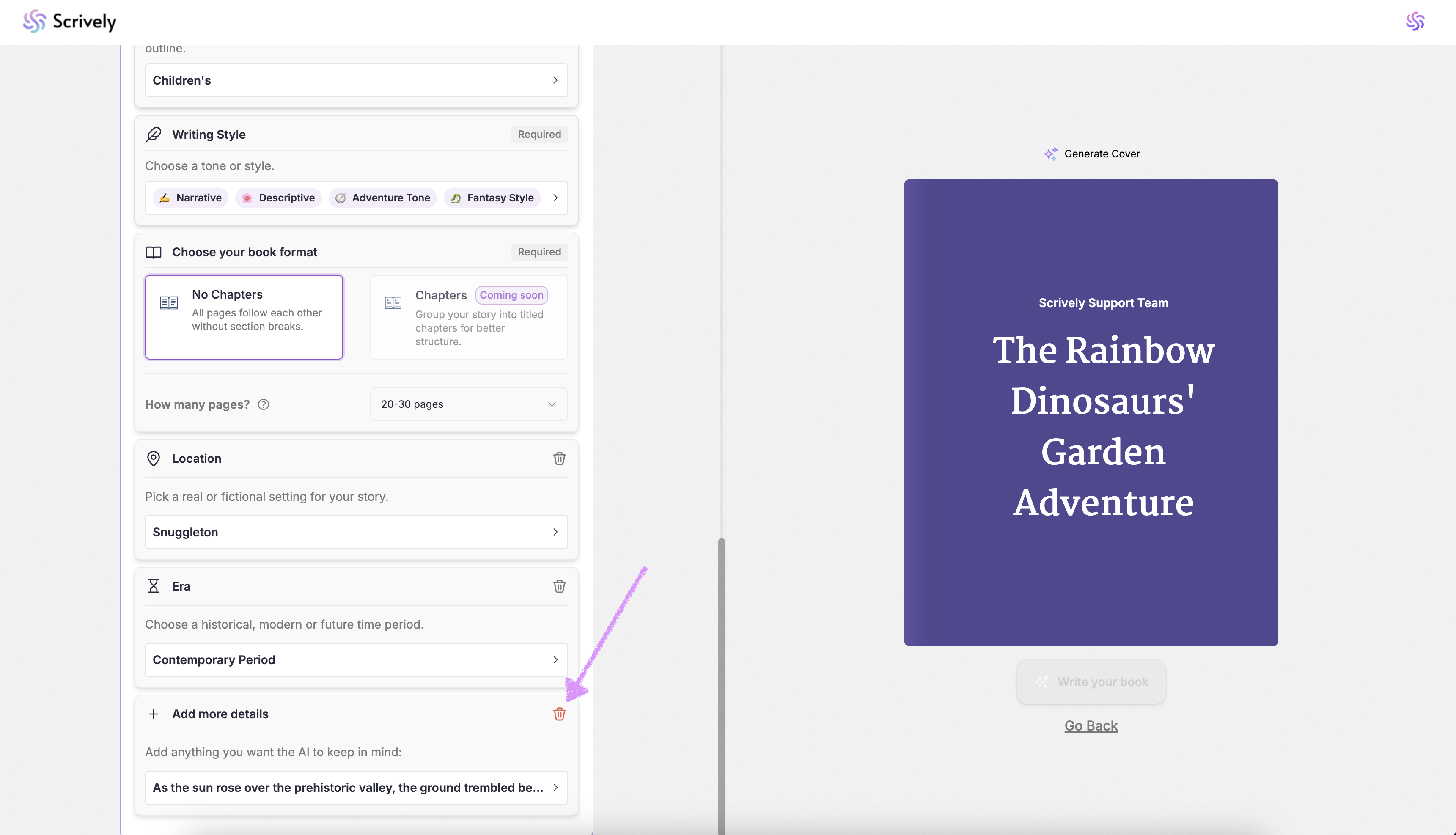Click the Go Back link

click(x=1091, y=725)
